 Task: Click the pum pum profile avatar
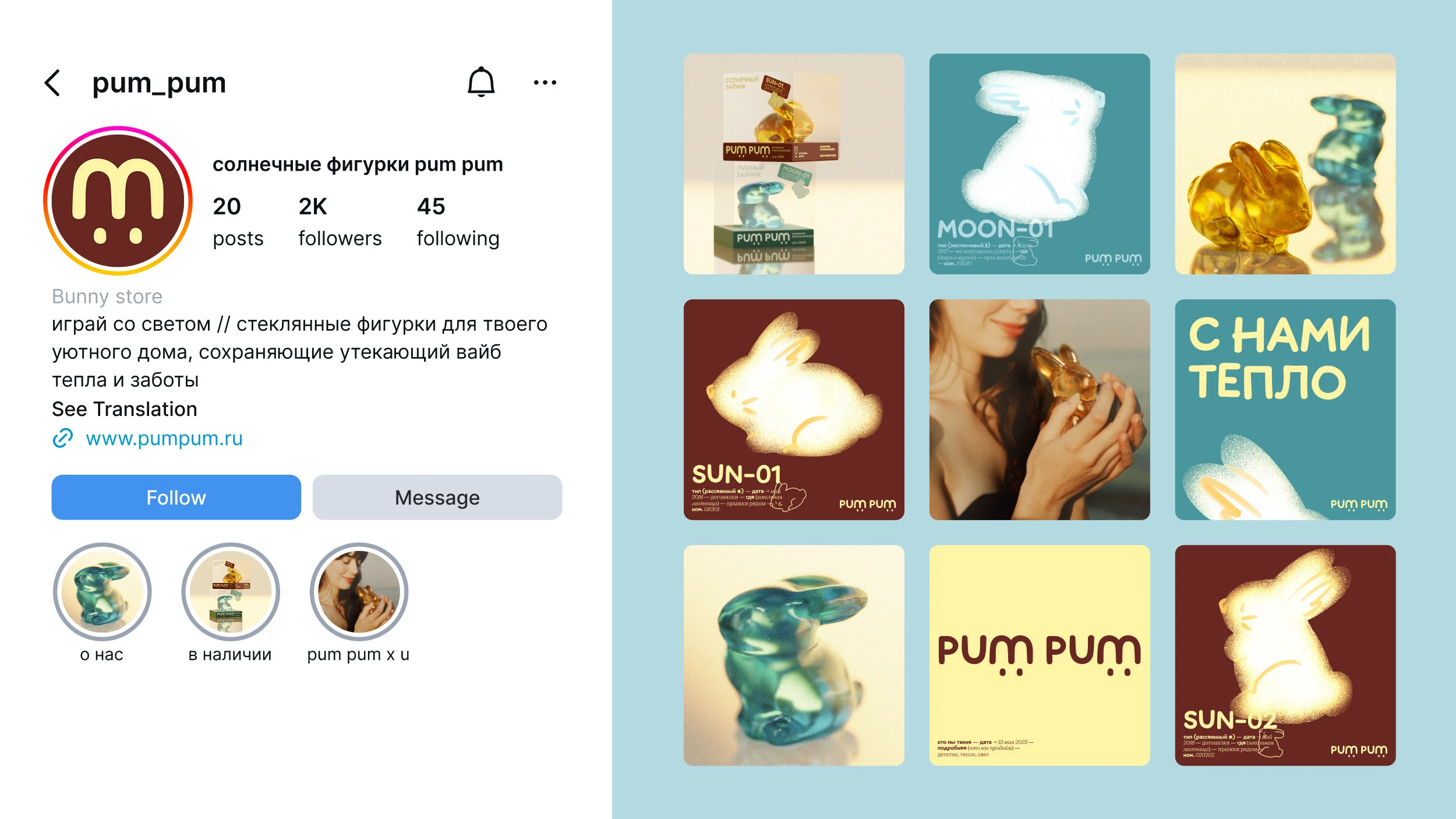click(x=118, y=200)
